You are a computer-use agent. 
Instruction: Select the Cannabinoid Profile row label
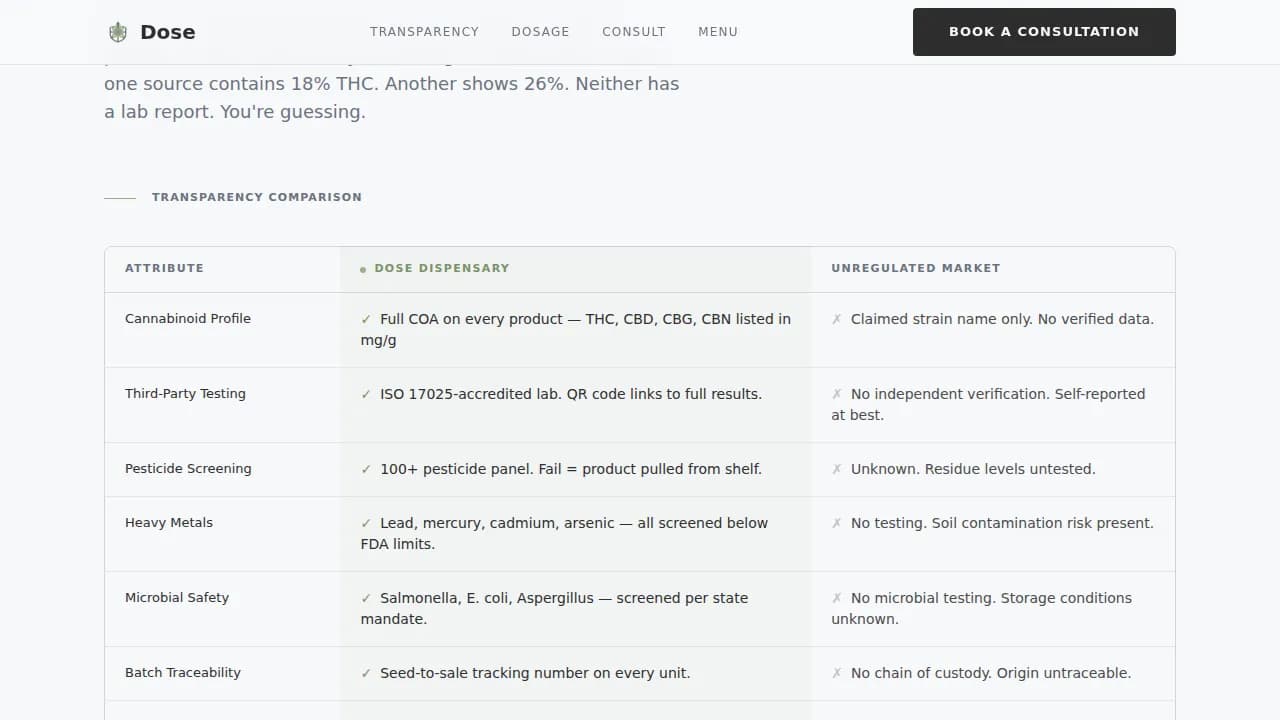coord(188,319)
